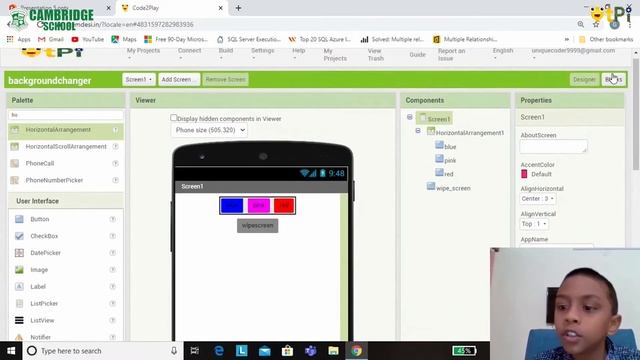
Task: Open the Chrome apps grid bookmark
Action: click(18, 39)
